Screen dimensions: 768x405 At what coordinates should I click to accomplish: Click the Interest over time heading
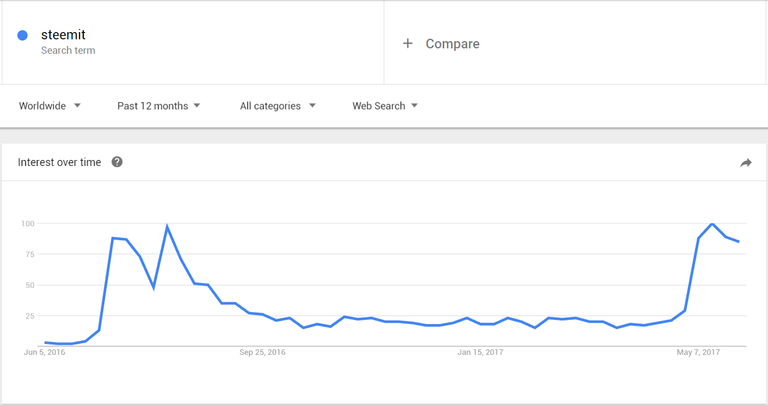[59, 162]
